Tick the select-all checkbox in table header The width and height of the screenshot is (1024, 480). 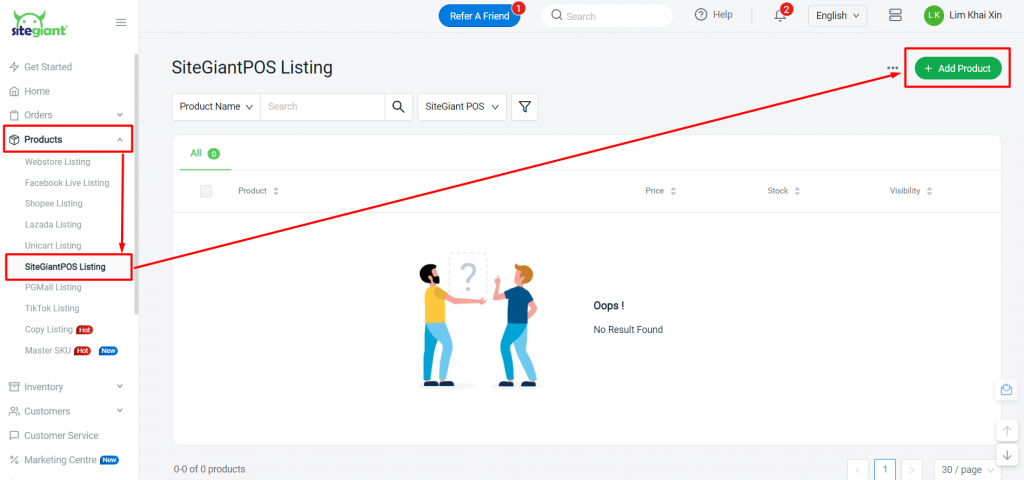point(206,191)
